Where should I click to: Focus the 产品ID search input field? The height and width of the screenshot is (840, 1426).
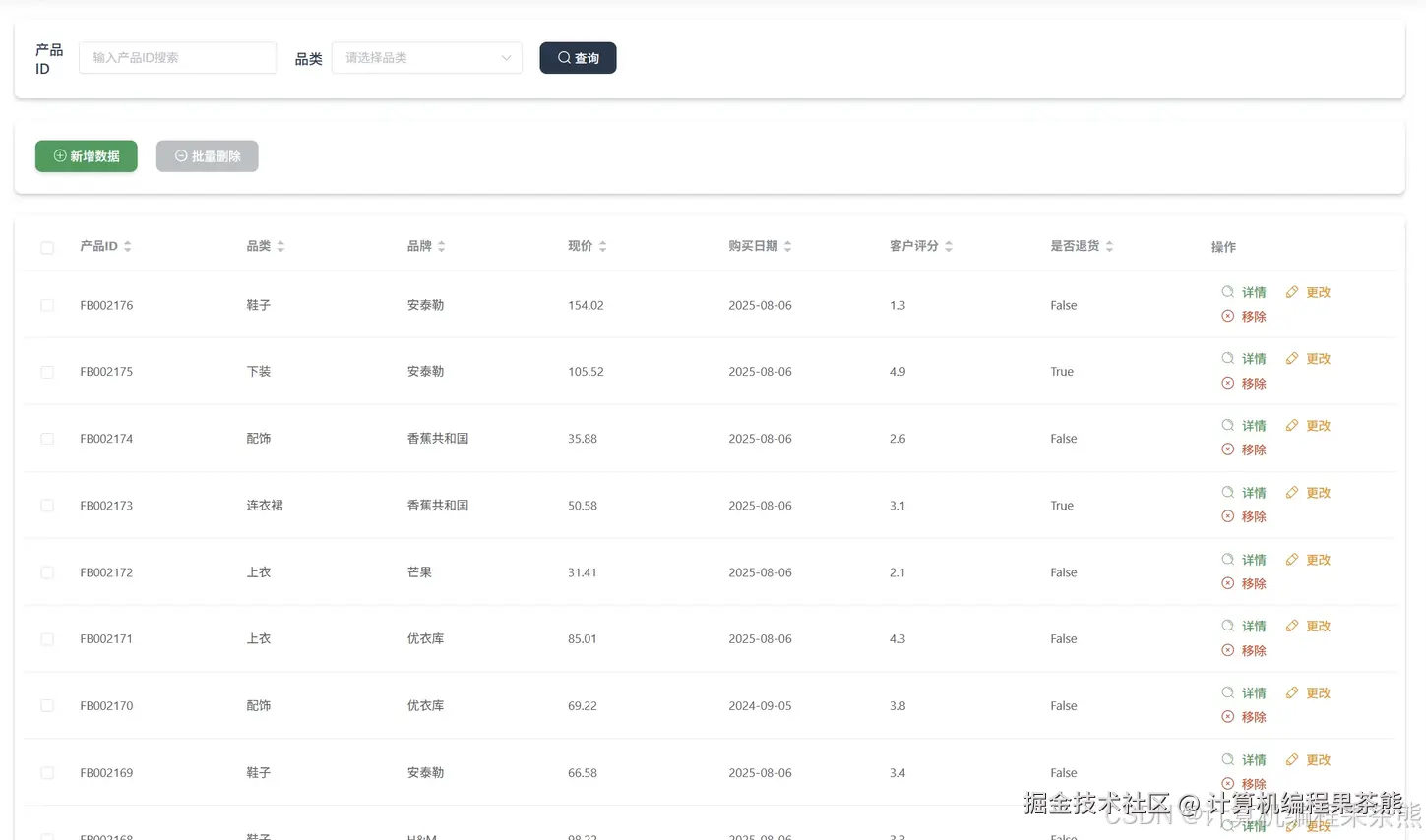(x=177, y=58)
